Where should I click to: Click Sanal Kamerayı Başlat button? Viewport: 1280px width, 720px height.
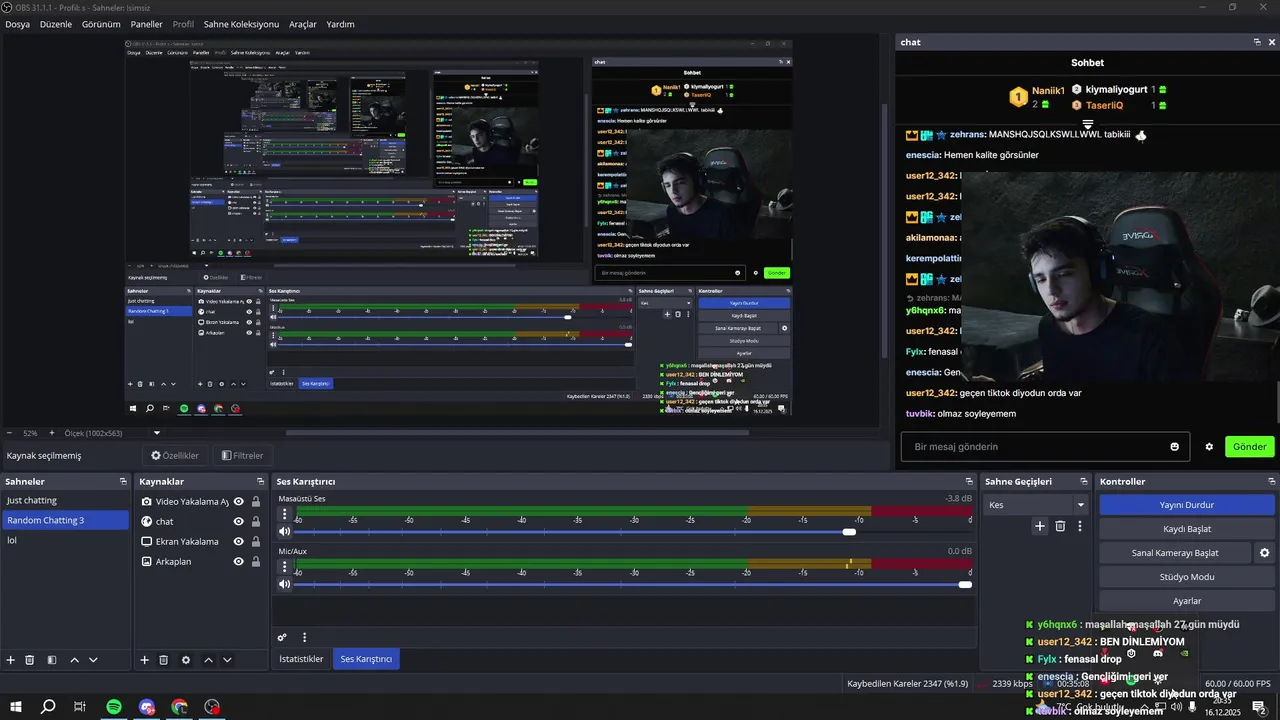(x=1175, y=553)
